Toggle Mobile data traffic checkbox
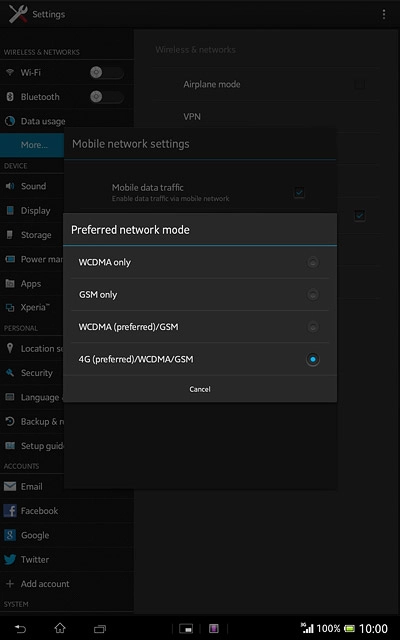 [x=299, y=192]
